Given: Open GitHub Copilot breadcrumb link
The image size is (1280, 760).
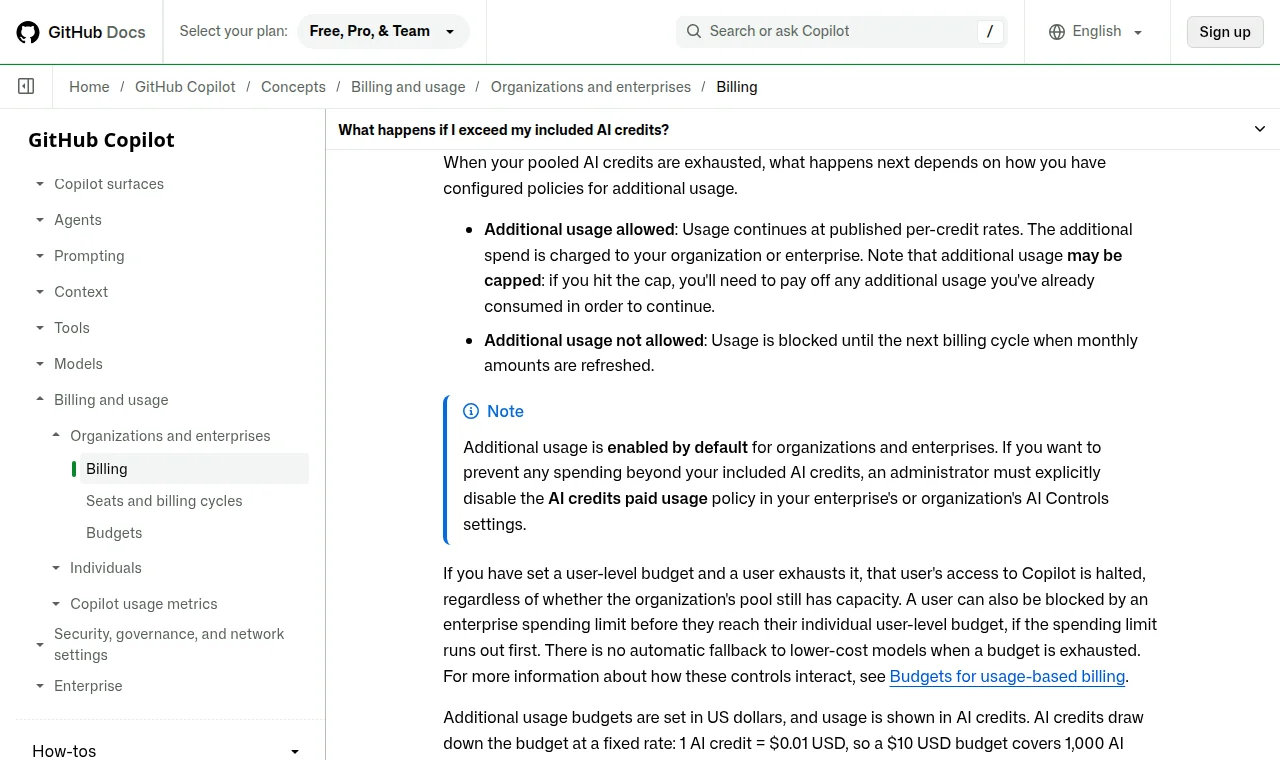Looking at the screenshot, I should point(185,87).
